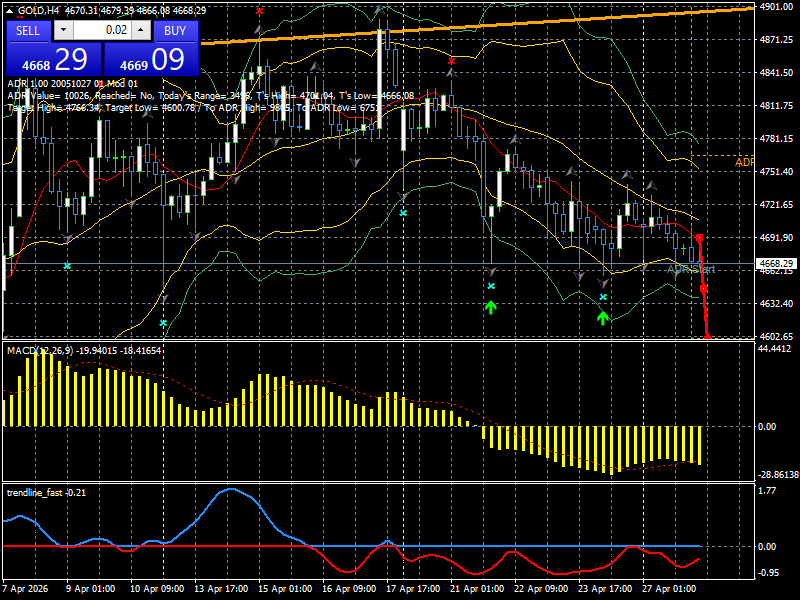Image resolution: width=800 pixels, height=600 pixels.
Task: Click time axis label '17 Apr 17:00'
Action: coord(413,588)
